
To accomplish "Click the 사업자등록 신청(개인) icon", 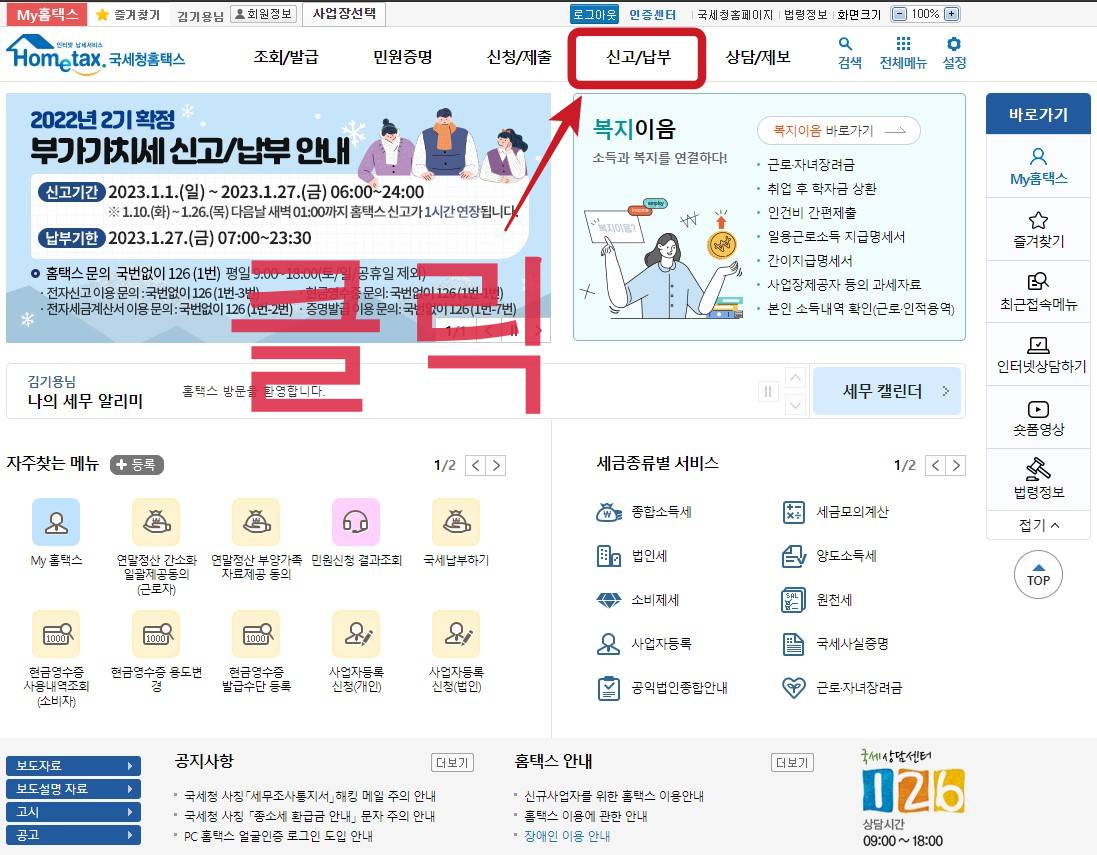I will (355, 636).
